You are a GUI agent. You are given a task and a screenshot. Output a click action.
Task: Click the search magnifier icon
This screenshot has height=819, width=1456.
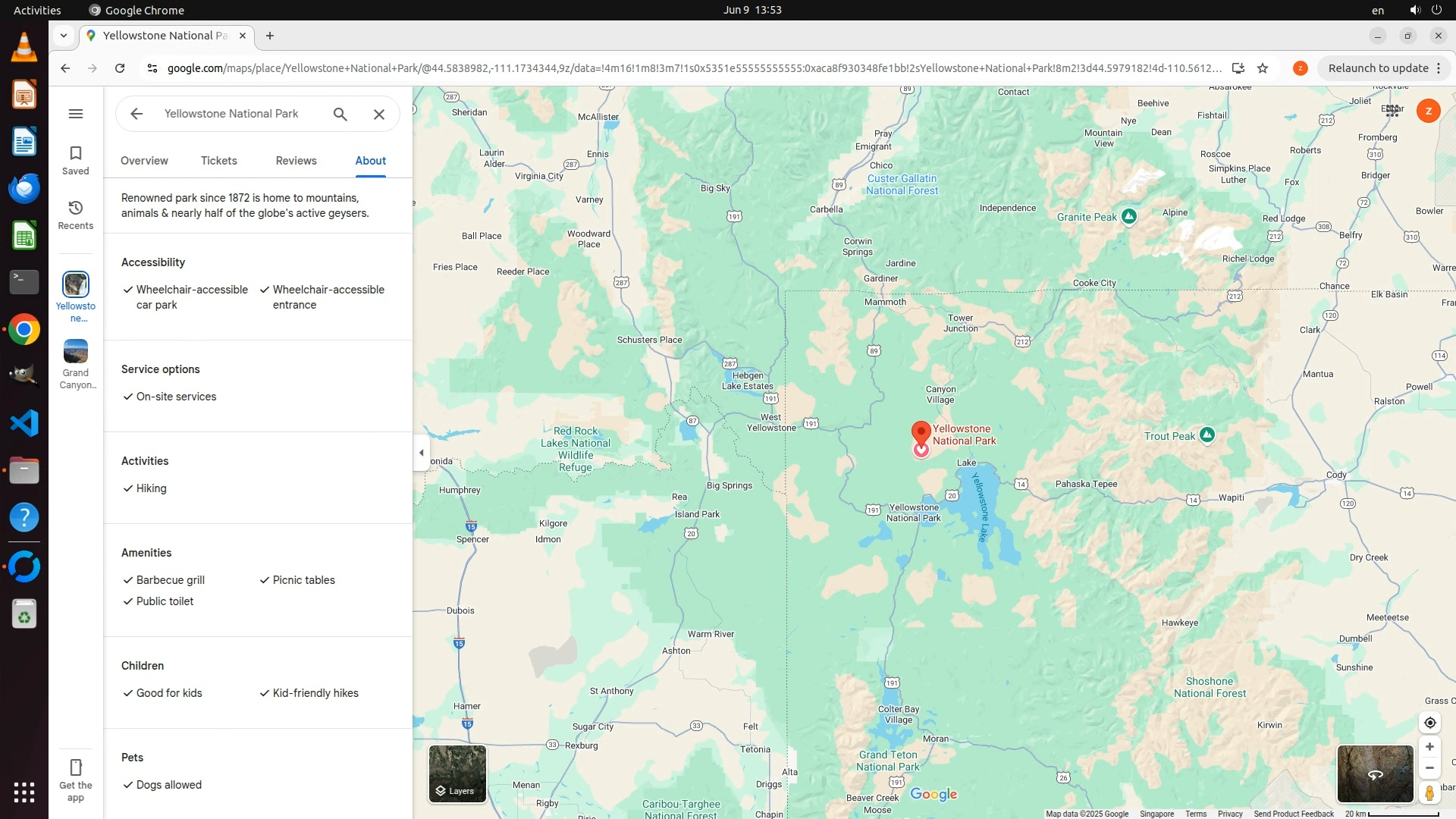(340, 114)
